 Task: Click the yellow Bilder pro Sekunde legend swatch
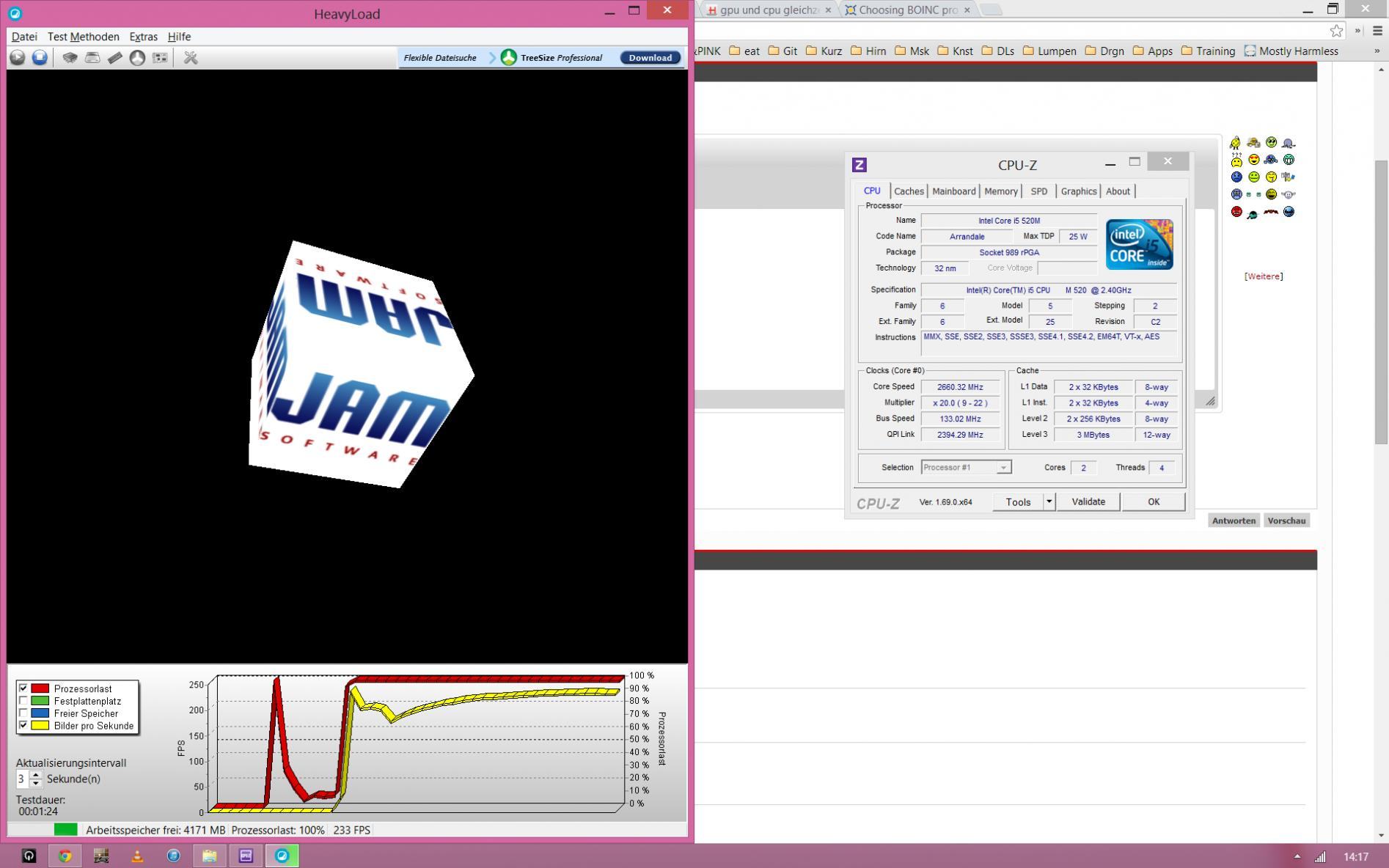tap(40, 726)
